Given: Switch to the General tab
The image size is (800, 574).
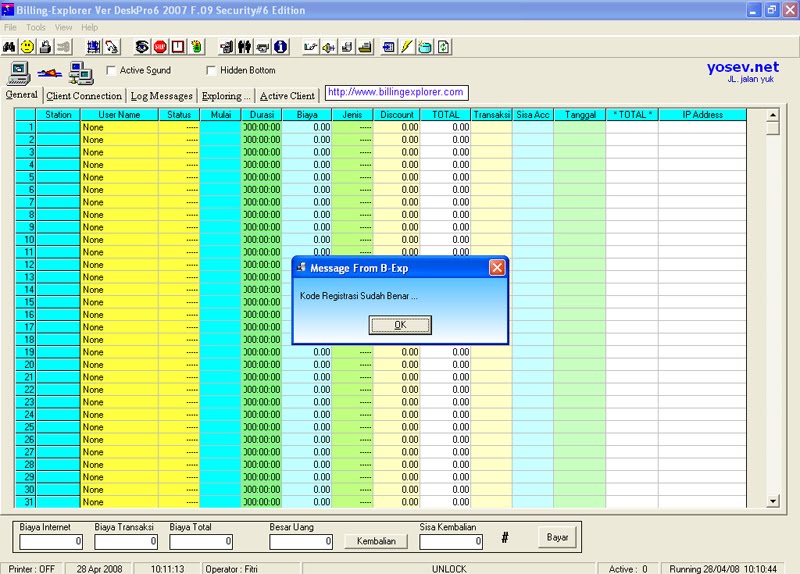Looking at the screenshot, I should pos(21,95).
